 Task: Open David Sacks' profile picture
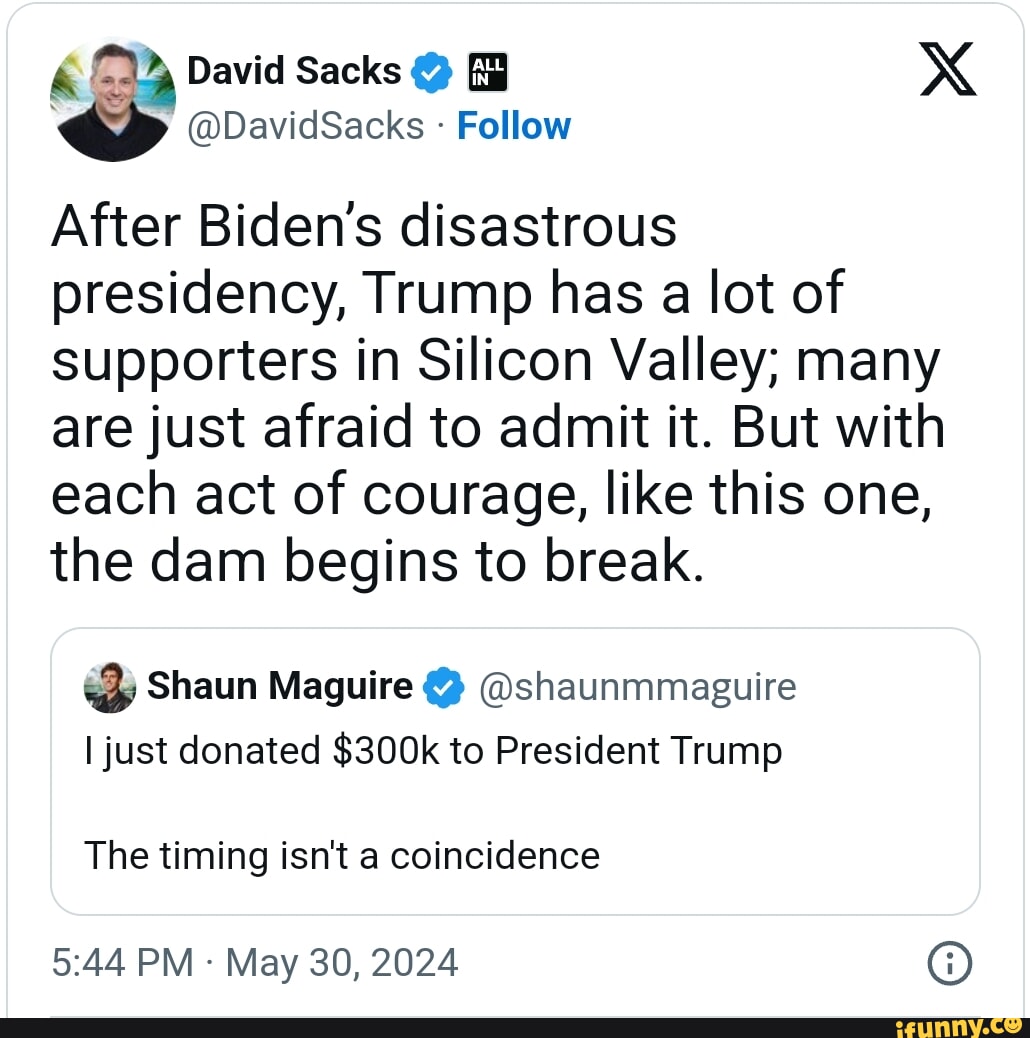[x=111, y=100]
